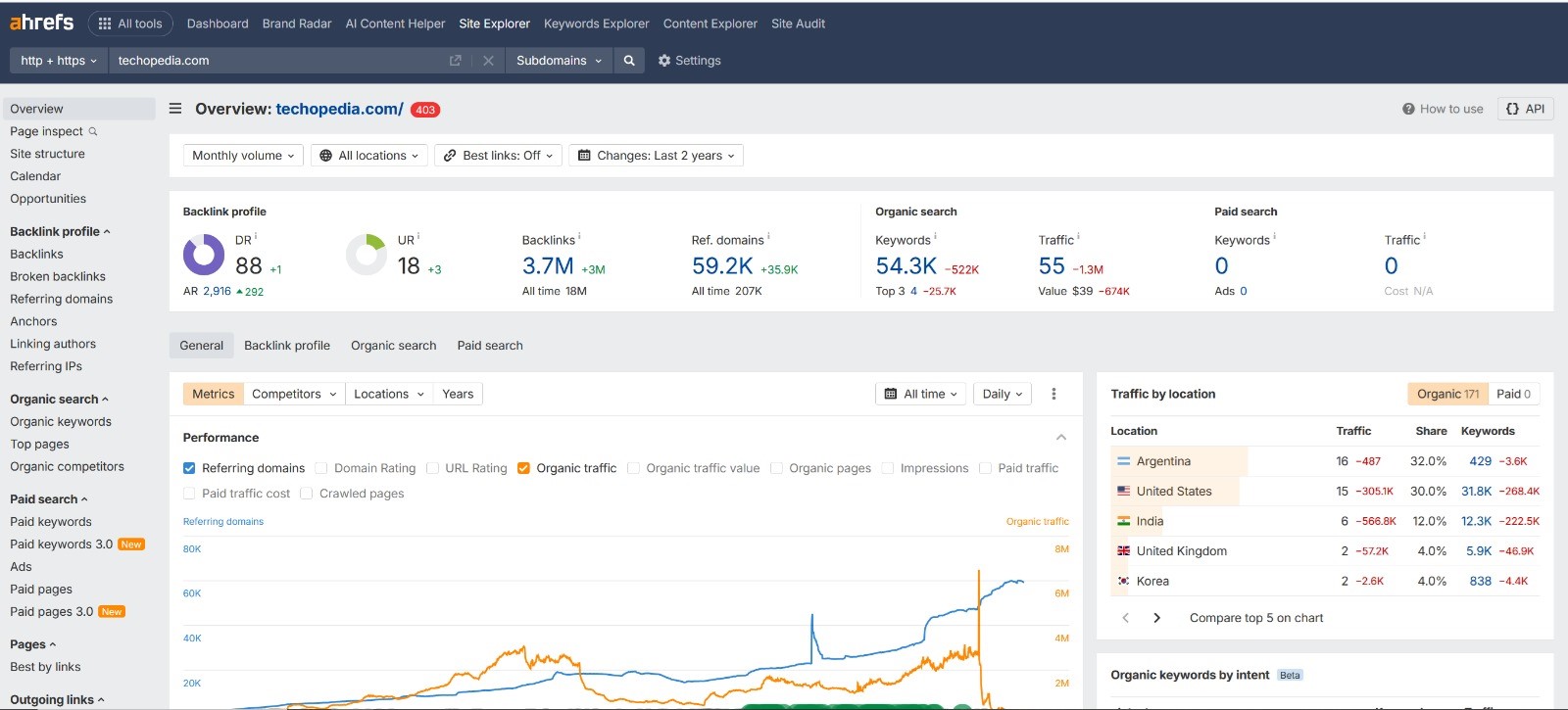This screenshot has height=710, width=1568.
Task: Click the Backlinks info icon
Action: pyautogui.click(x=579, y=236)
